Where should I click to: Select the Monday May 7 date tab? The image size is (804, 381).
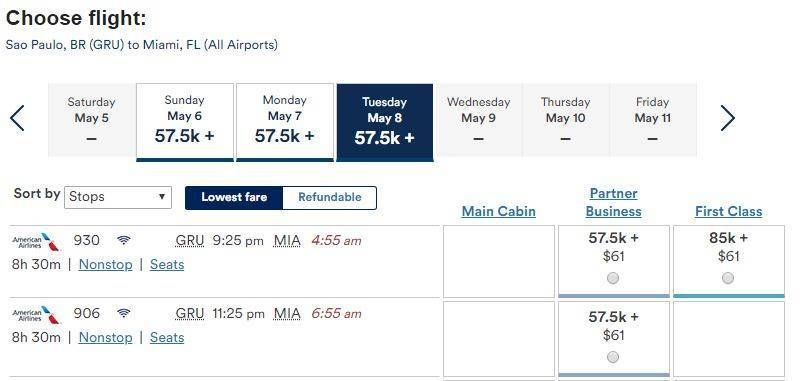pyautogui.click(x=285, y=122)
